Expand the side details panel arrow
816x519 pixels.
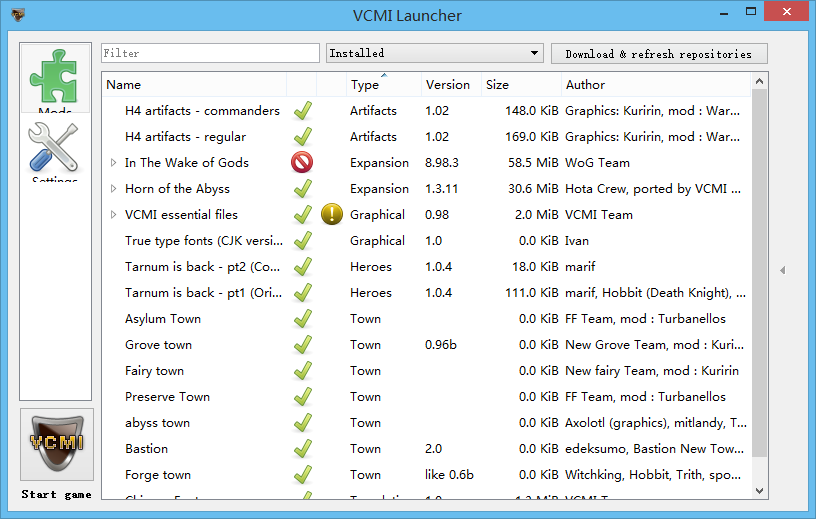tap(782, 270)
